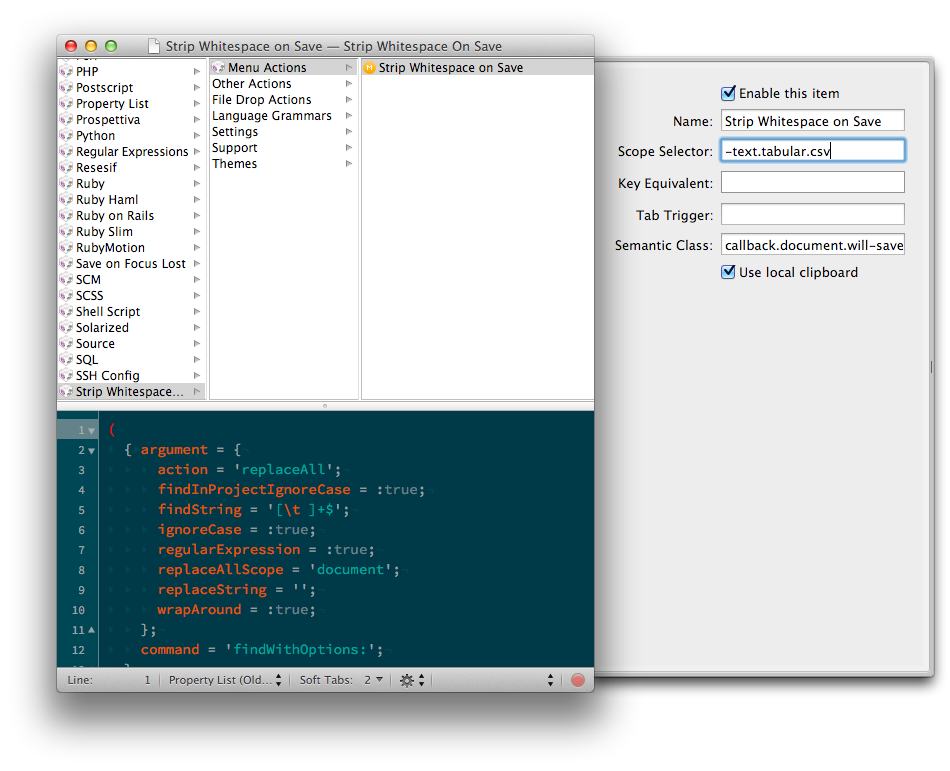Click the Python bundle icon
The width and height of the screenshot is (950, 771).
(x=66, y=136)
